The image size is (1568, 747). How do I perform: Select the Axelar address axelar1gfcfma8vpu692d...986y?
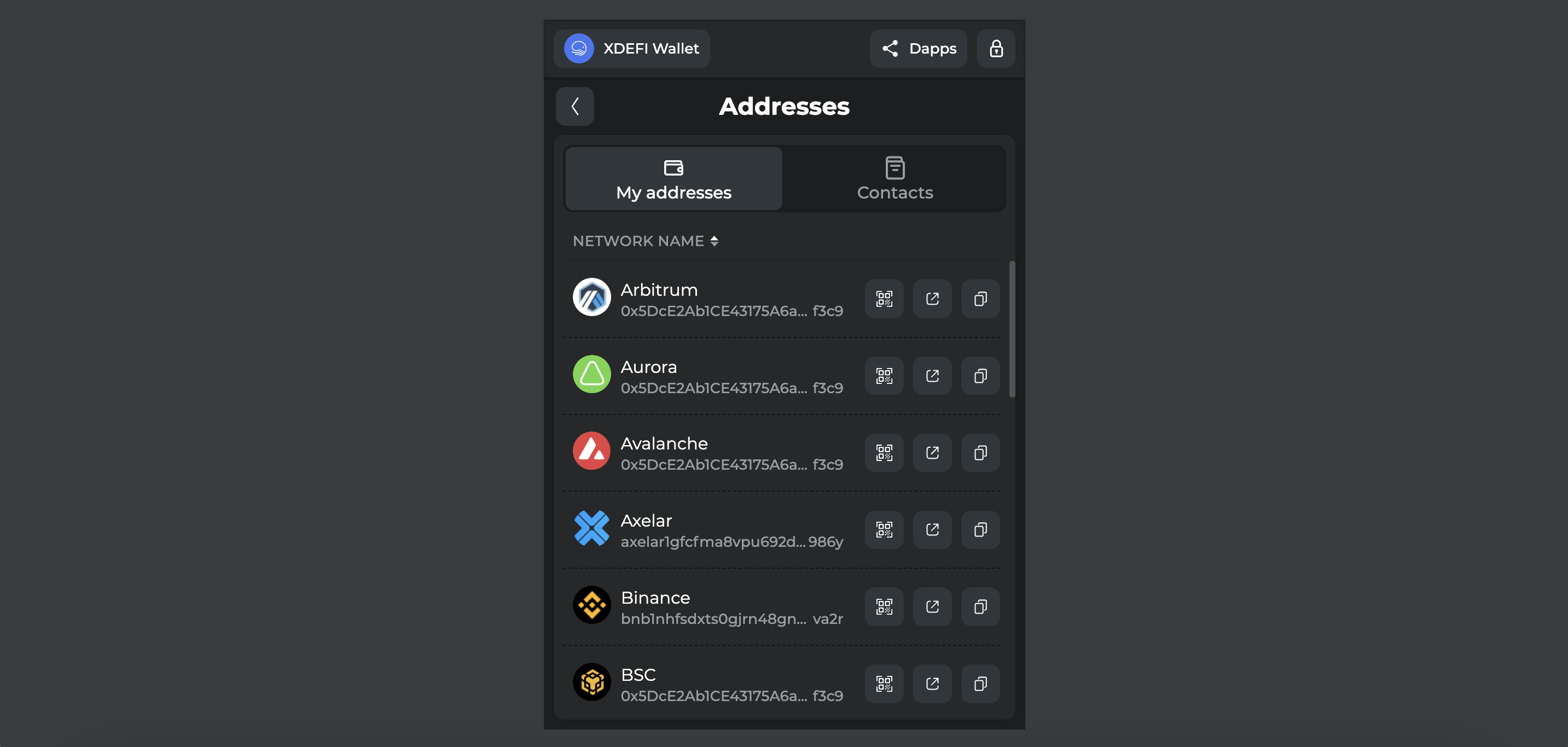pyautogui.click(x=731, y=542)
